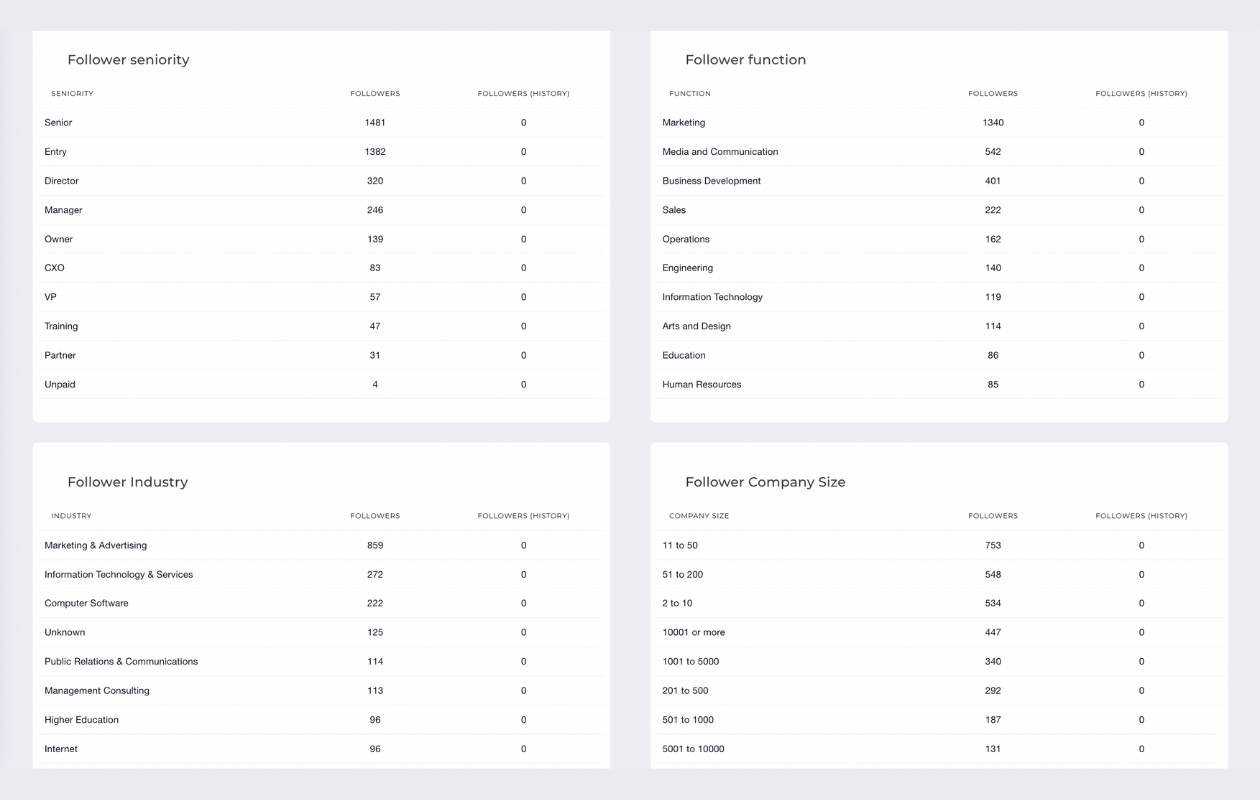Click the Operations function label
The width and height of the screenshot is (1260, 800).
(x=686, y=239)
